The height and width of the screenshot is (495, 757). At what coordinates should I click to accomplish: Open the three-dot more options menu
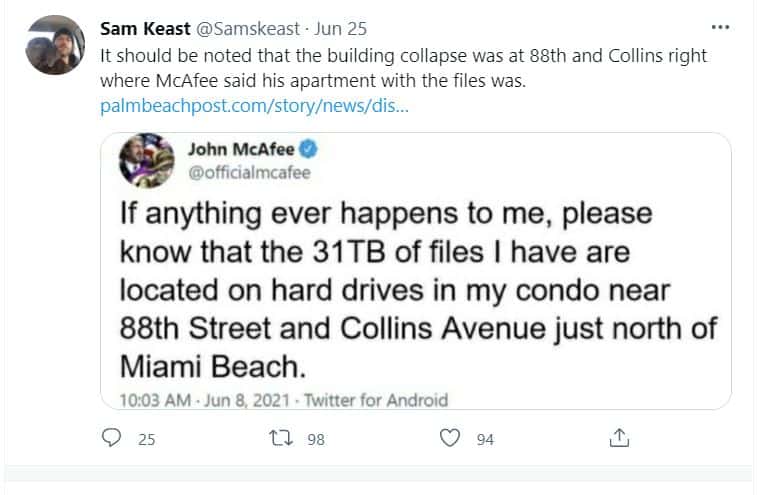720,26
